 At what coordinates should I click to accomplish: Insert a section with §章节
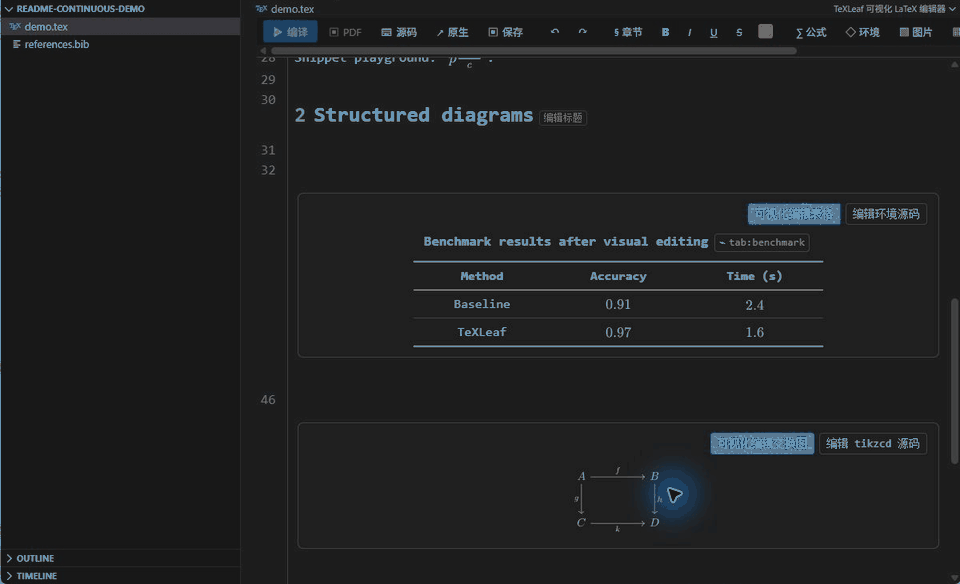point(628,32)
